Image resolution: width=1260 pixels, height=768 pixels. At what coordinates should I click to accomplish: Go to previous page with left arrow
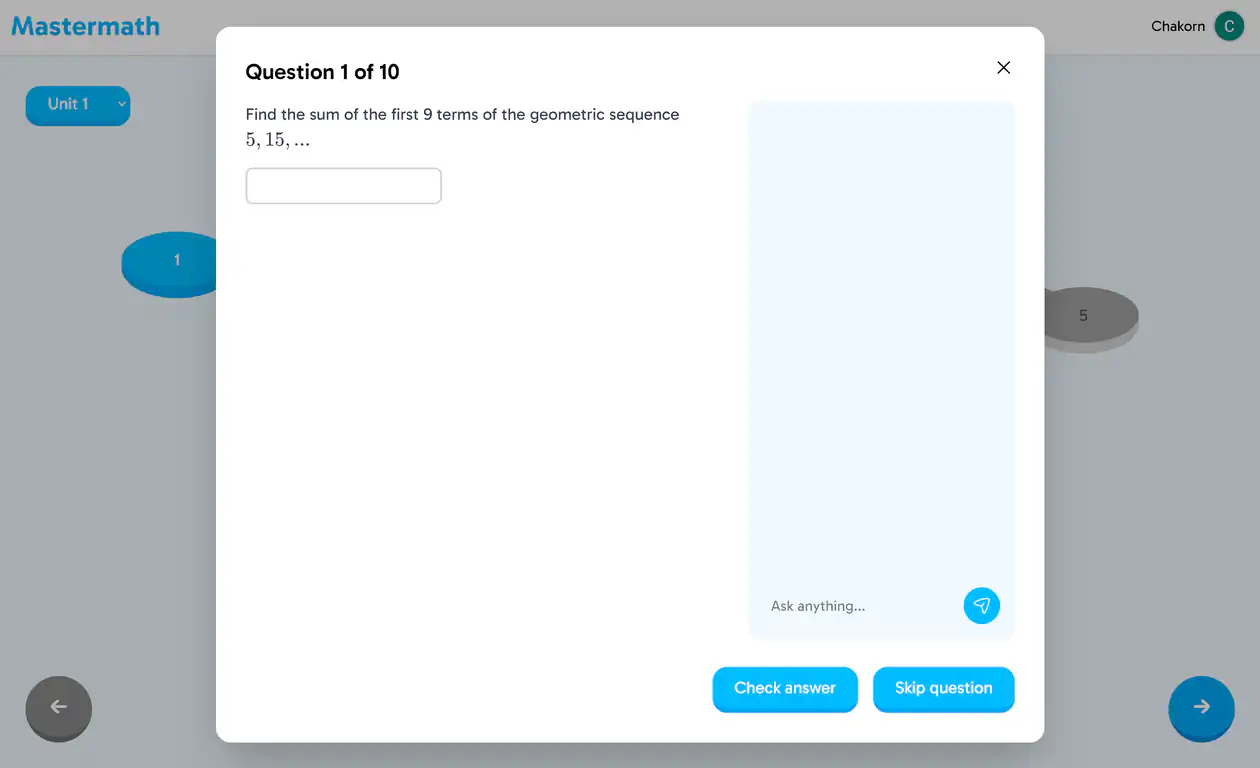tap(58, 707)
